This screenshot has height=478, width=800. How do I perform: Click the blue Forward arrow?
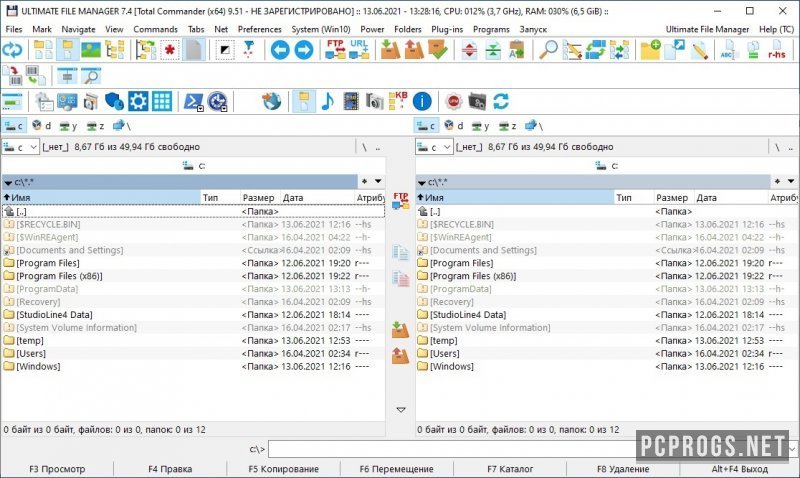click(304, 50)
